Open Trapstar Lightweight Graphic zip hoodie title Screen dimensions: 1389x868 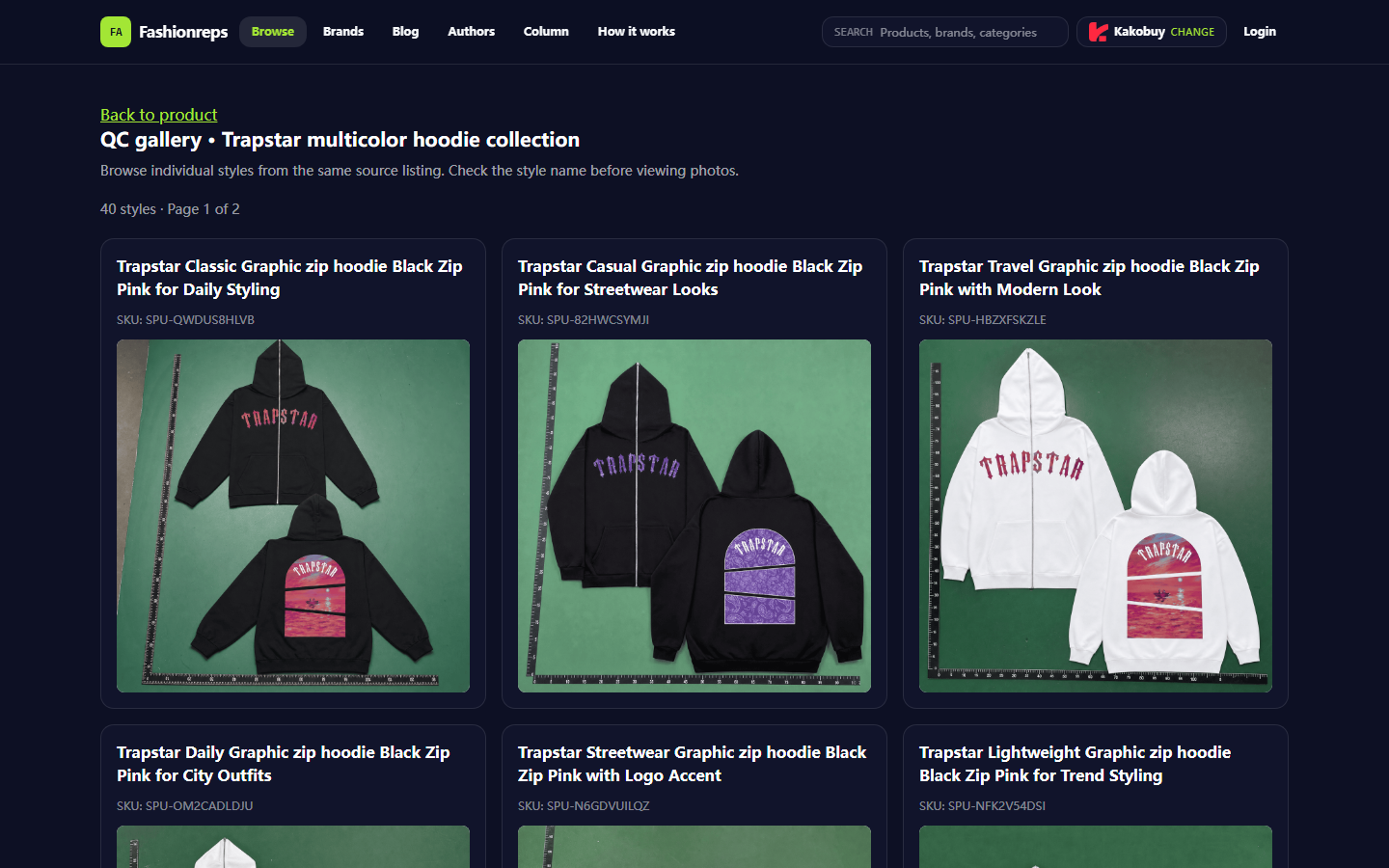pos(1076,764)
